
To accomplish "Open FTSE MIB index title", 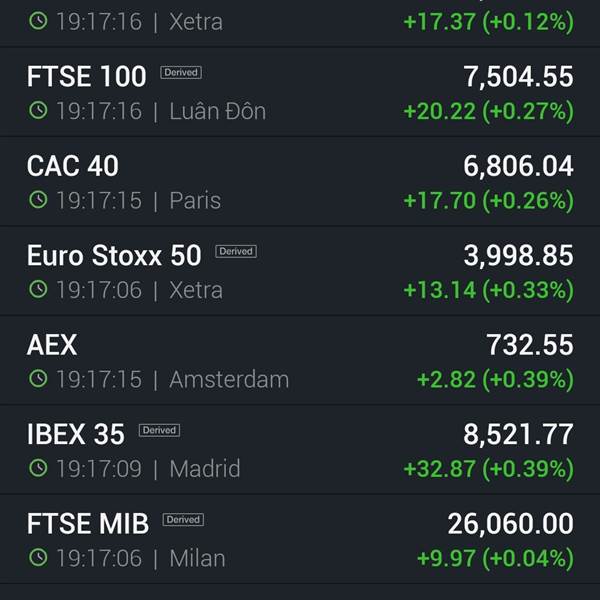I will [88, 523].
